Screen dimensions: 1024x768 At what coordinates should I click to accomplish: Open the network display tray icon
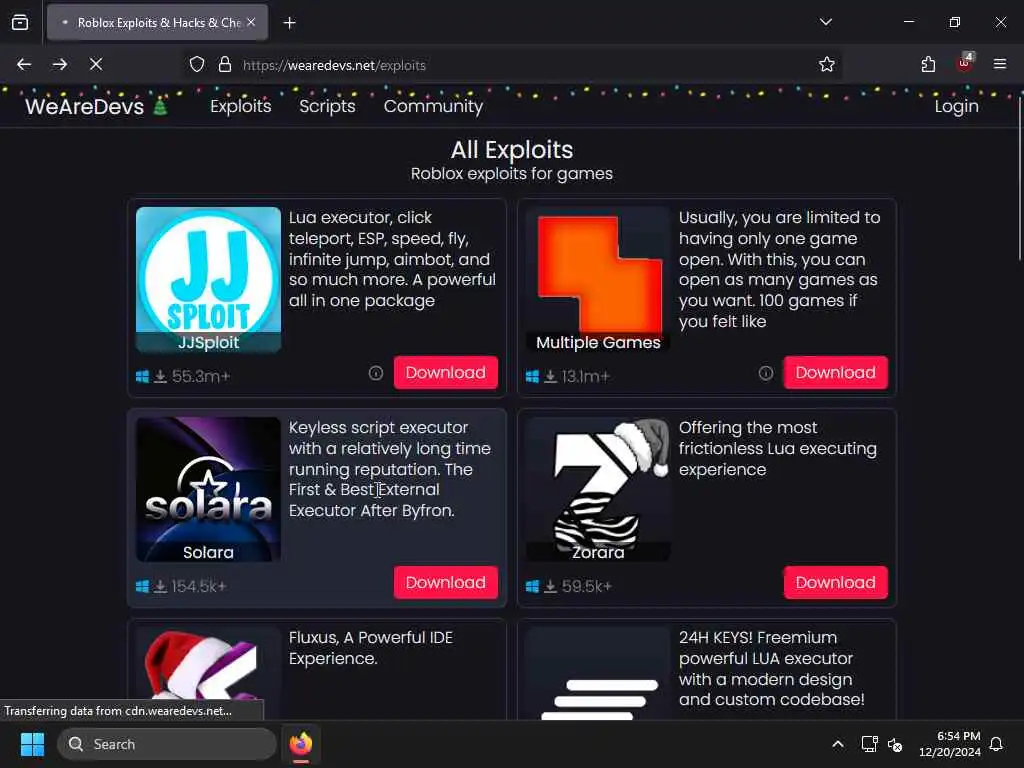tap(869, 744)
